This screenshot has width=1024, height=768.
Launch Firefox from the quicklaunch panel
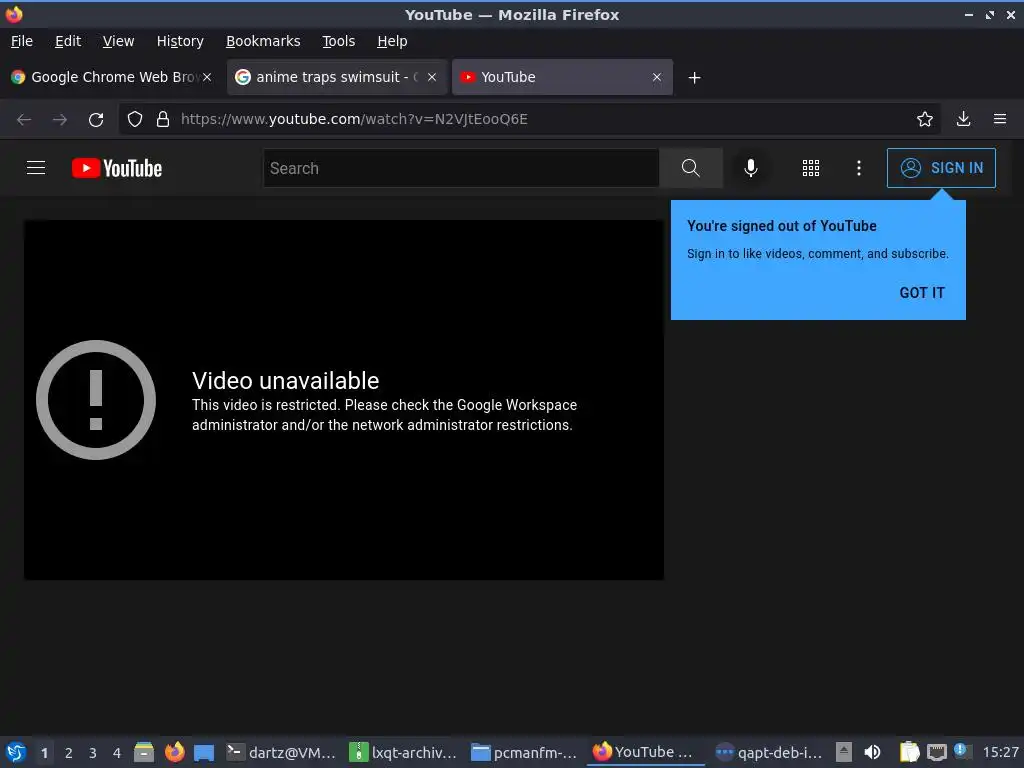[174, 752]
